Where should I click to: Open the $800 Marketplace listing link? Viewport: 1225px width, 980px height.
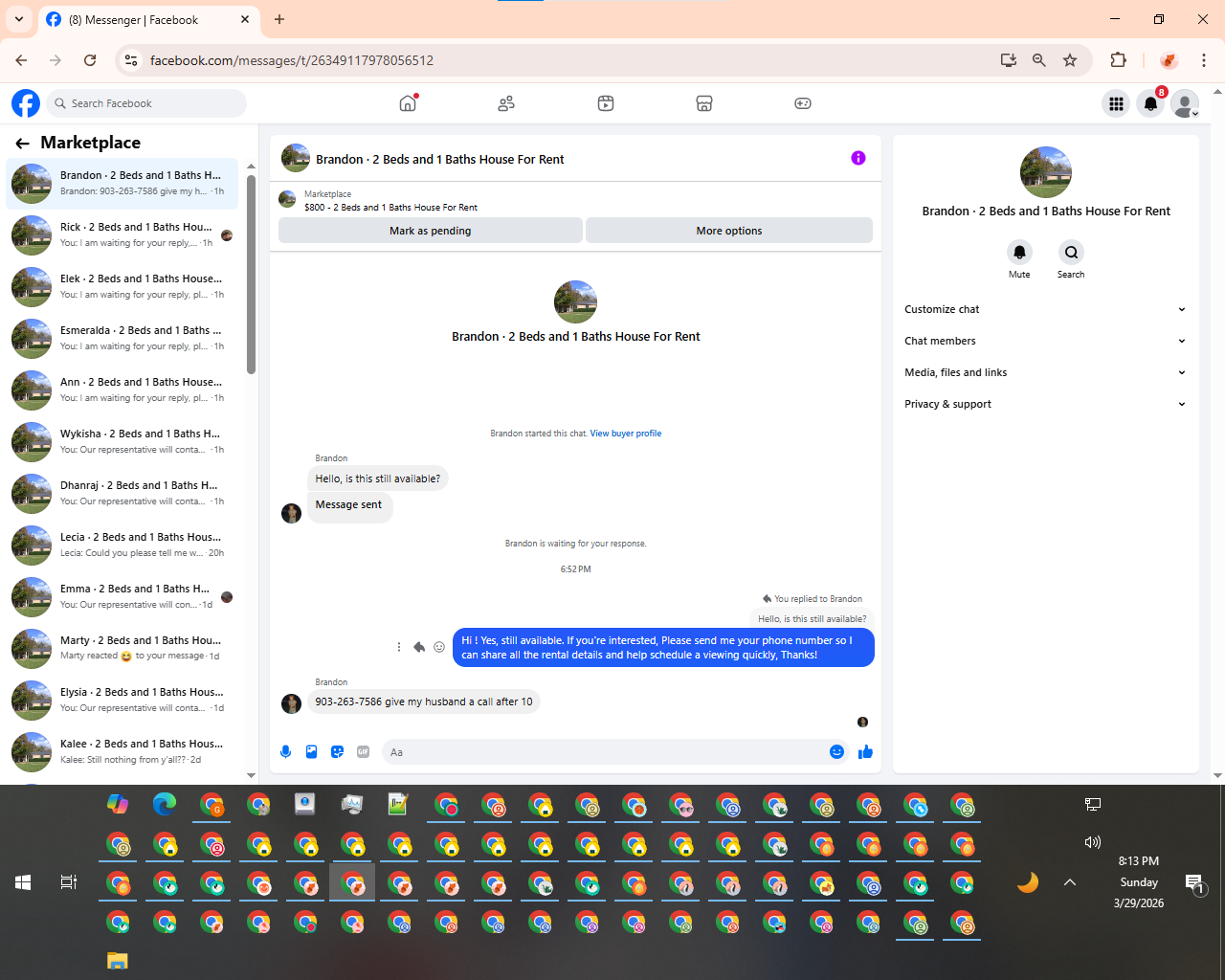click(390, 208)
